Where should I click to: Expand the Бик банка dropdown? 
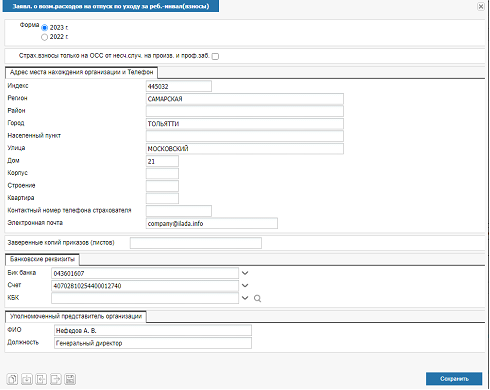(x=245, y=273)
